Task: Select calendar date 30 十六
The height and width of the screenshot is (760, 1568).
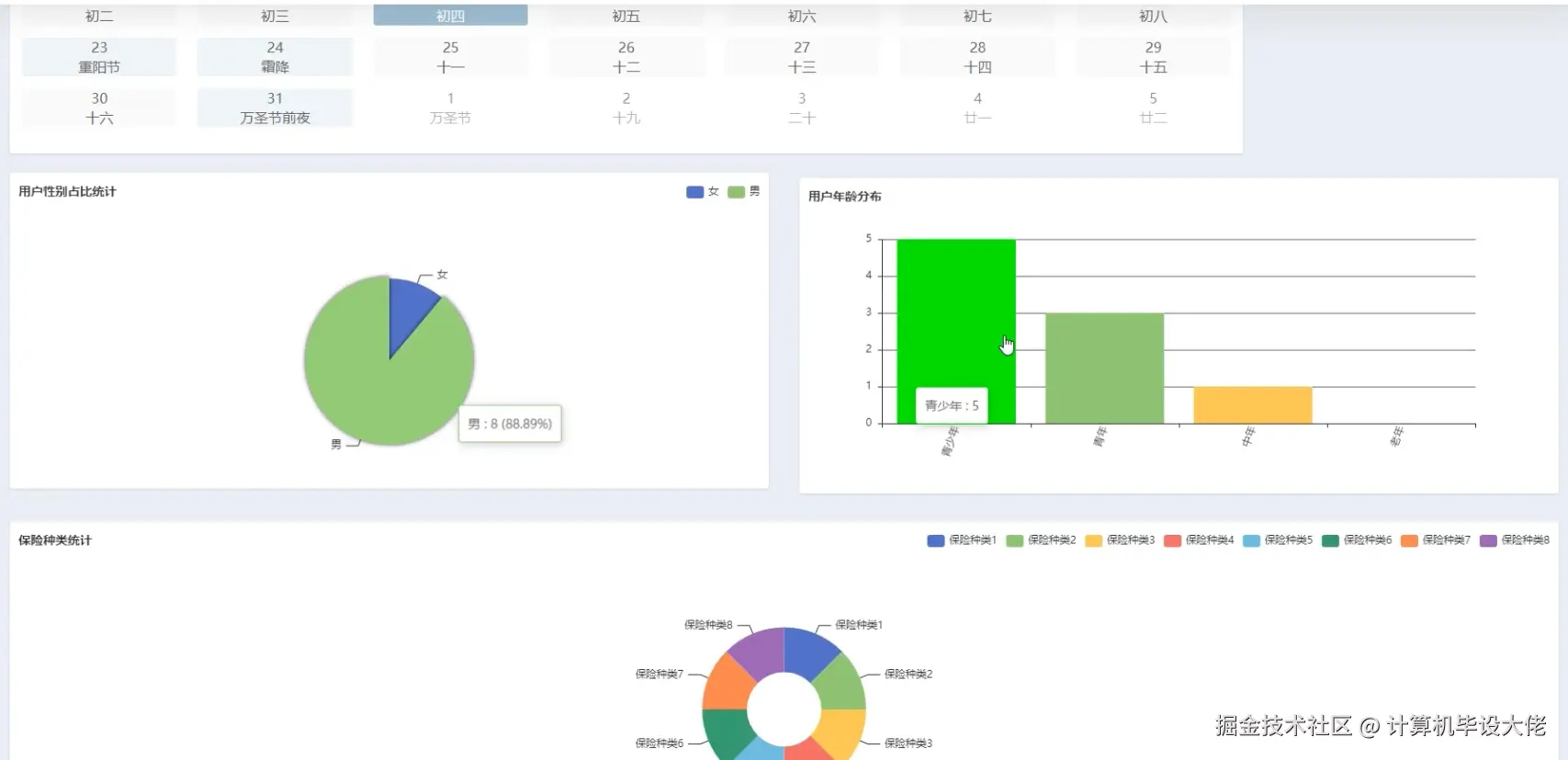Action: tap(99, 108)
